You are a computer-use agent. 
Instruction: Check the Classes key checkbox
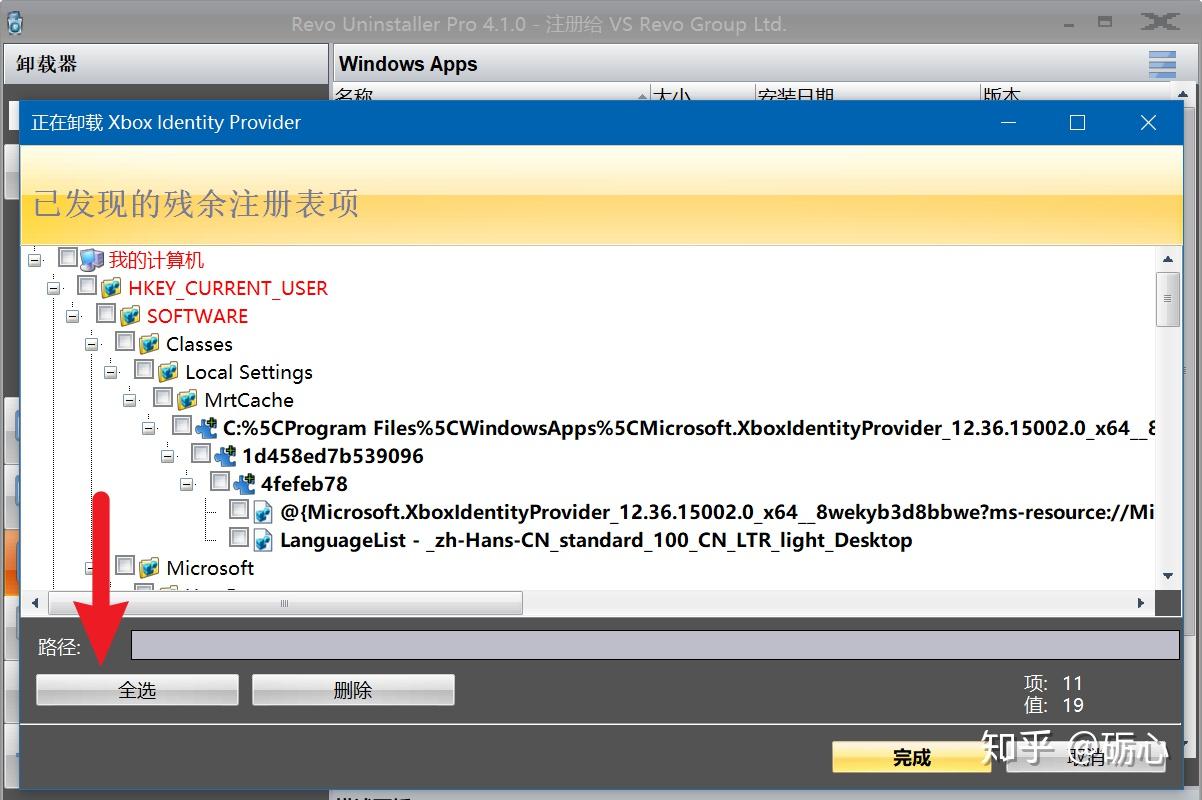[x=125, y=342]
